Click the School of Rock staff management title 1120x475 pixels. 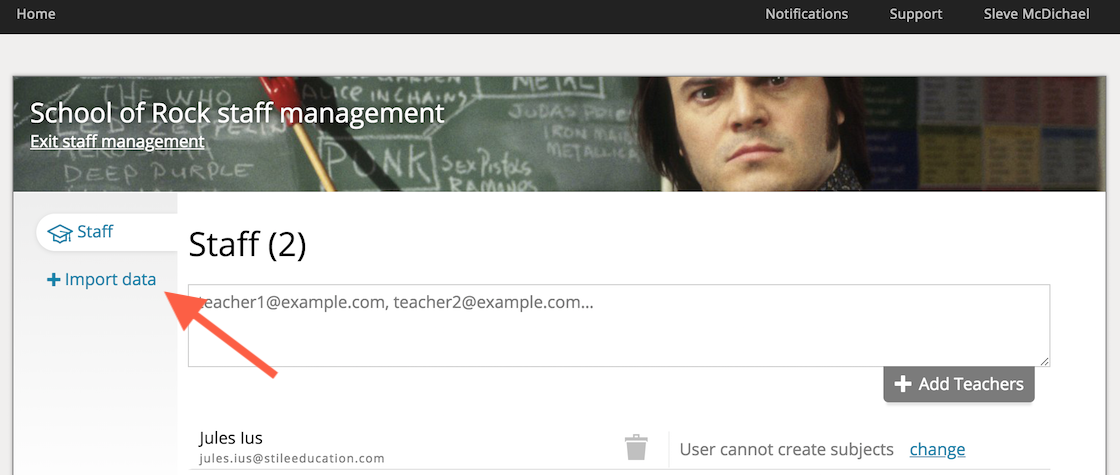point(237,113)
